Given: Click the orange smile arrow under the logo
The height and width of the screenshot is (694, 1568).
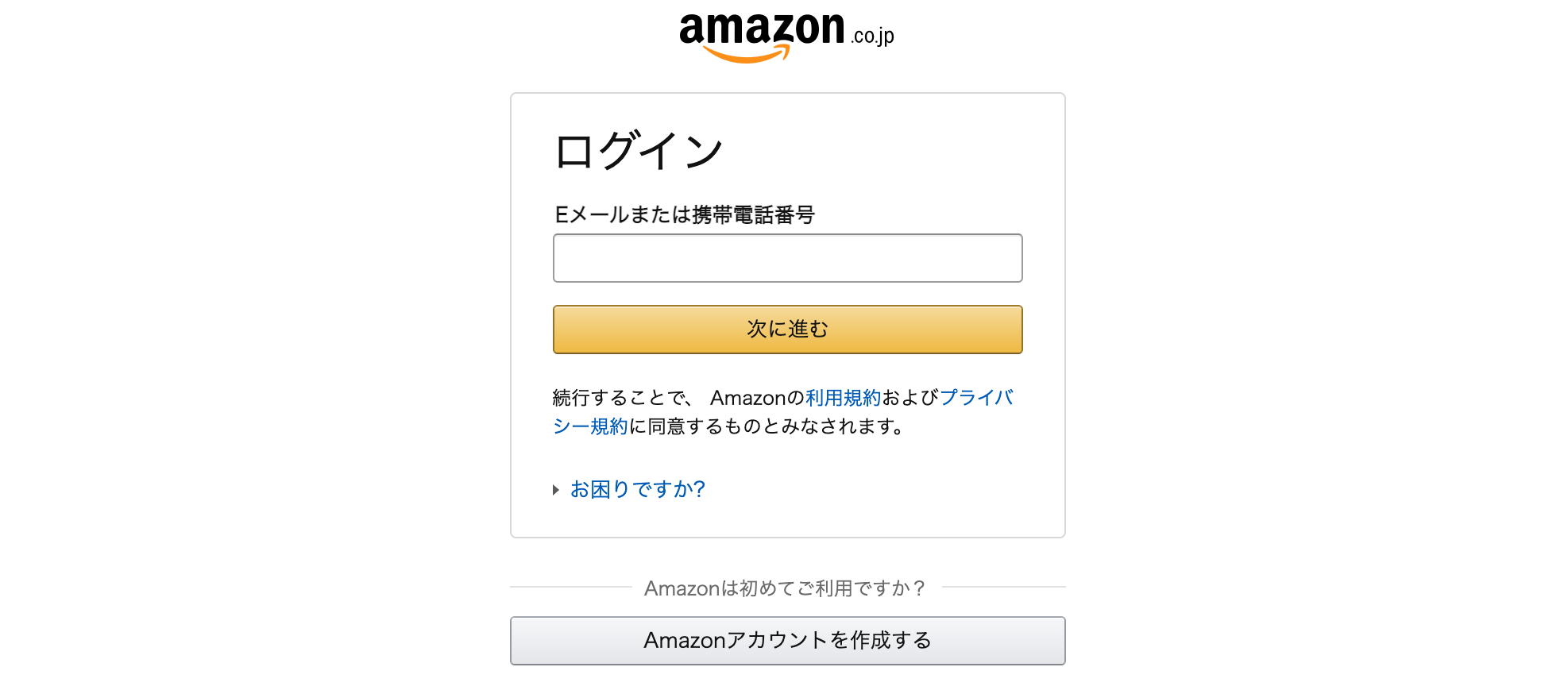Looking at the screenshot, I should point(747,55).
